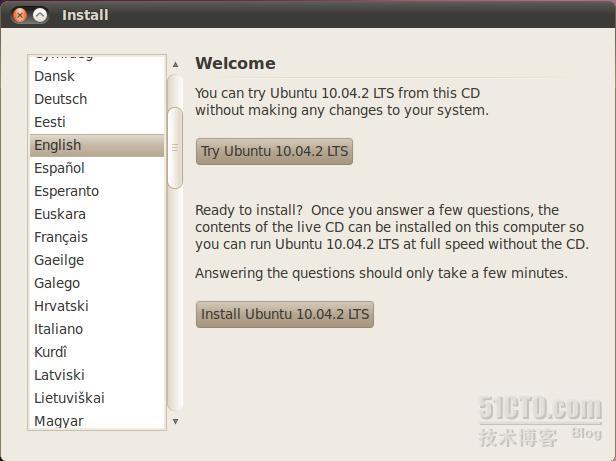The width and height of the screenshot is (616, 461).
Task: Pick Galego in the language list
Action: 97,283
